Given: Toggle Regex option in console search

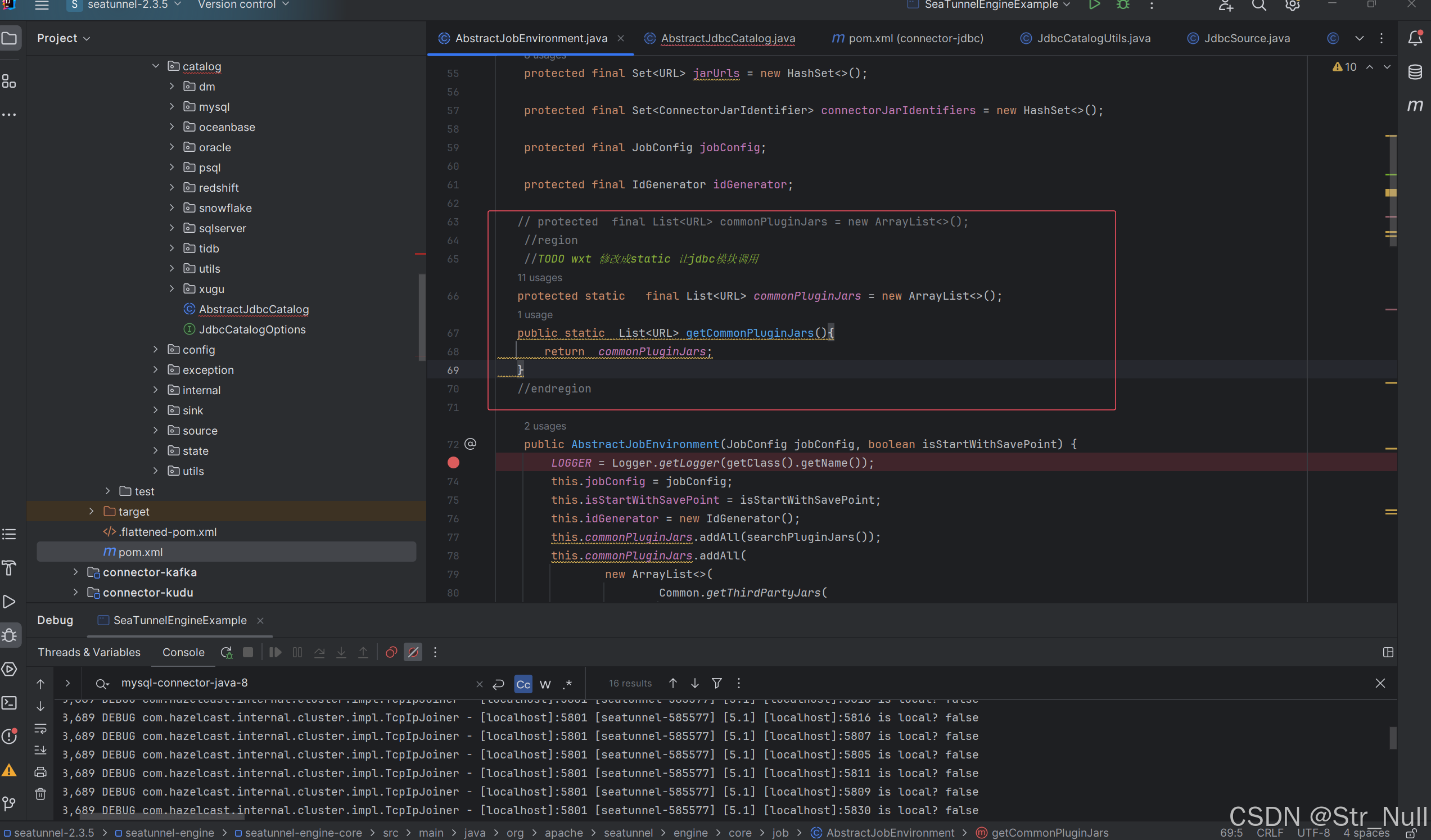Looking at the screenshot, I should point(567,684).
